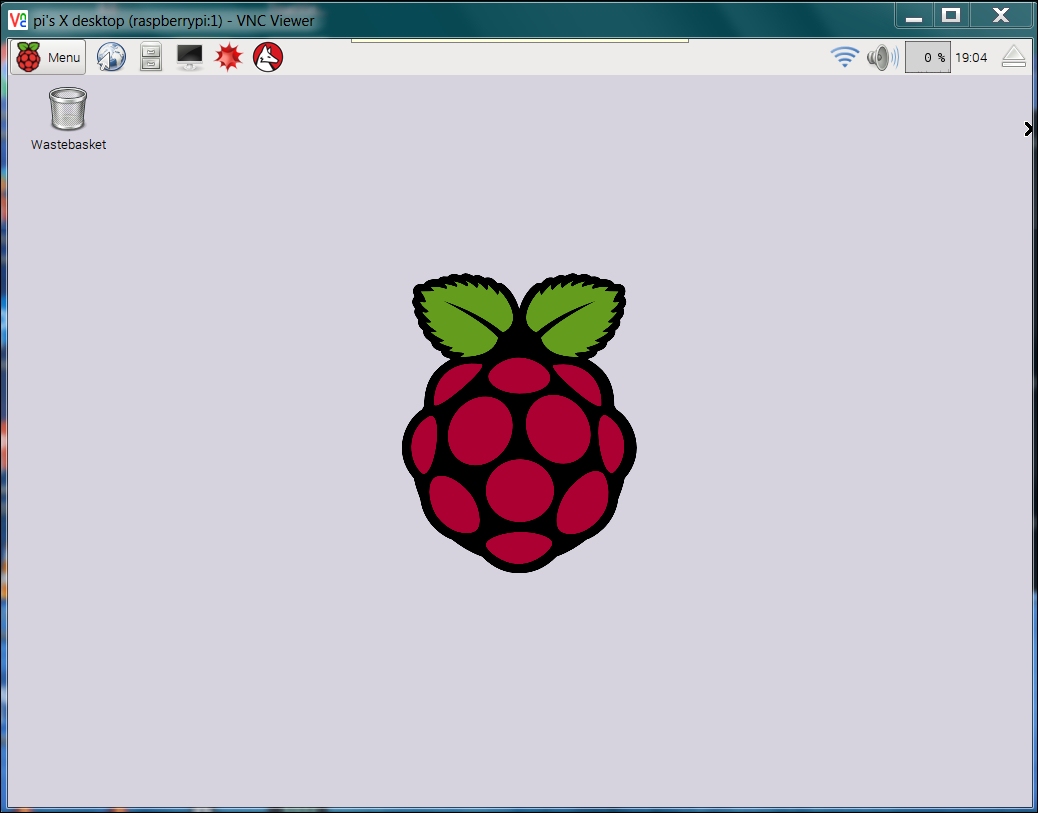Select the Wastebasket desktop icon

(68, 119)
